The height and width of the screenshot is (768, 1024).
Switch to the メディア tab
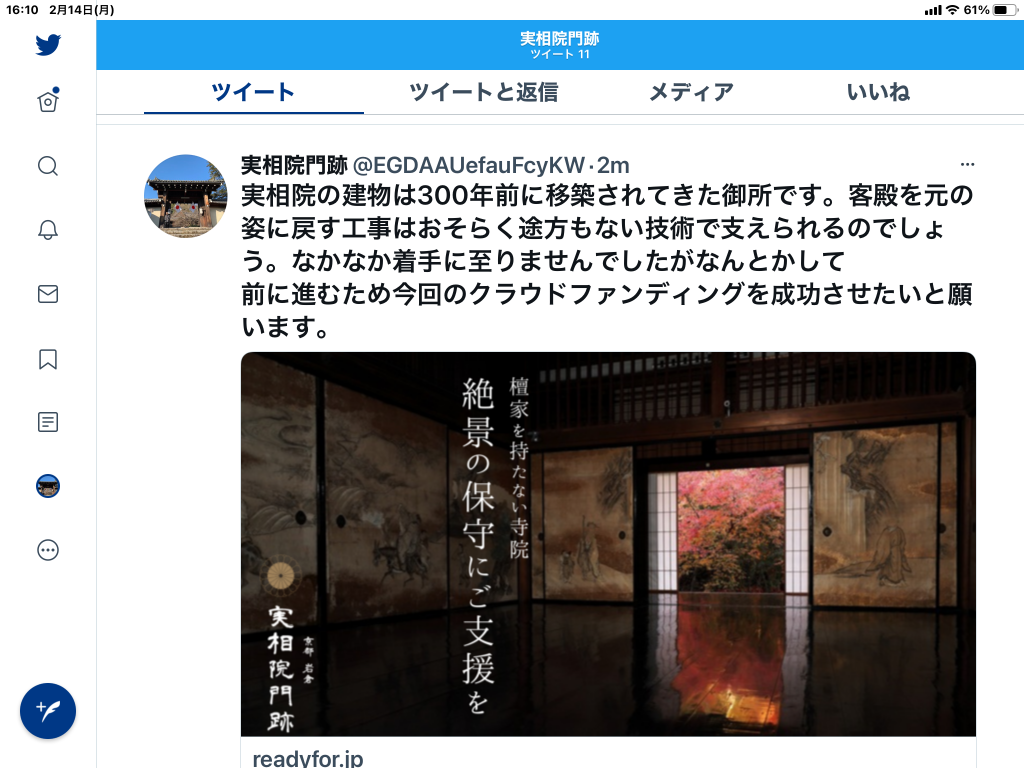click(x=692, y=92)
